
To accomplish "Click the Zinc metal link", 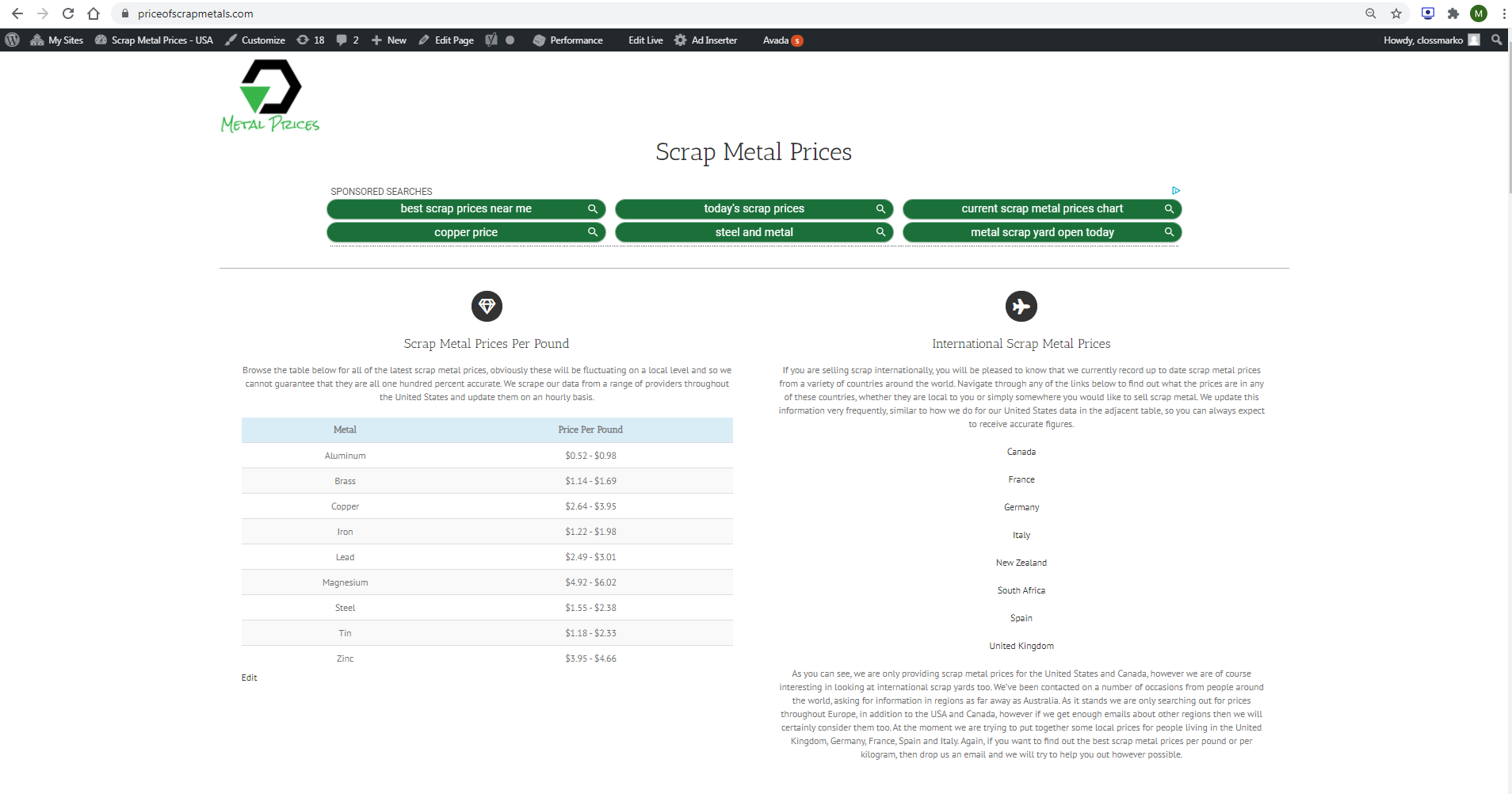I will tap(345, 658).
